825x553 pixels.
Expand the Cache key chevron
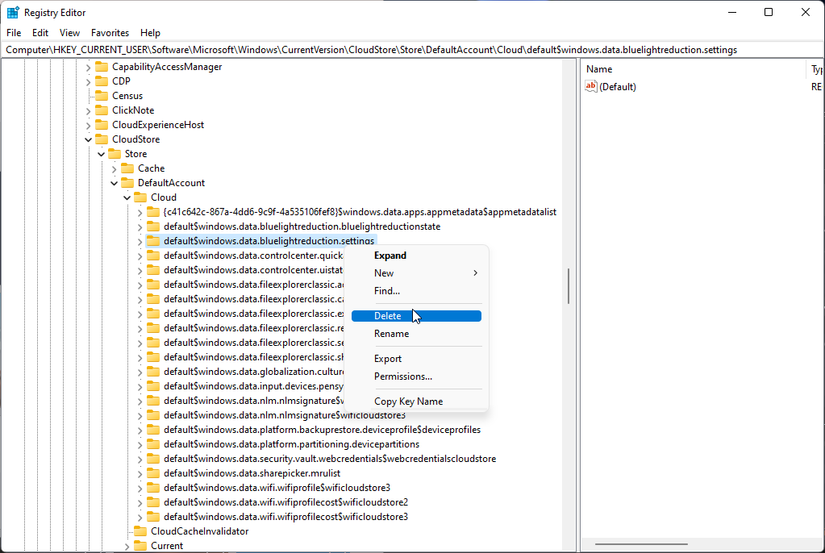[114, 169]
